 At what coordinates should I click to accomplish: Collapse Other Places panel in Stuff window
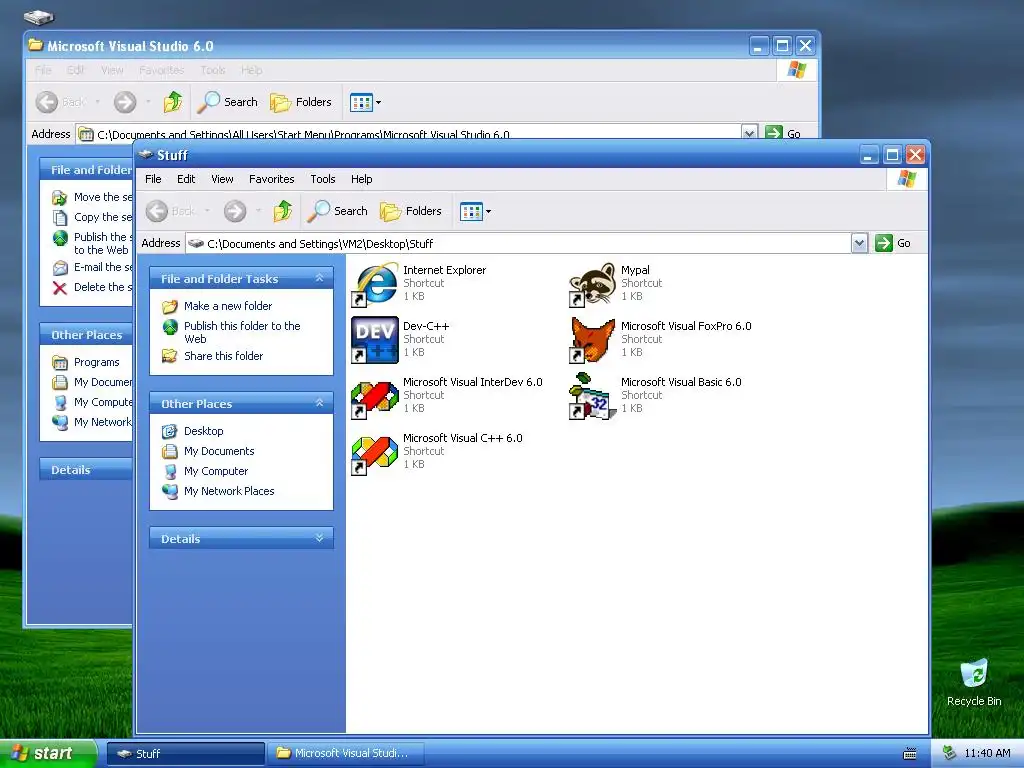pyautogui.click(x=319, y=403)
